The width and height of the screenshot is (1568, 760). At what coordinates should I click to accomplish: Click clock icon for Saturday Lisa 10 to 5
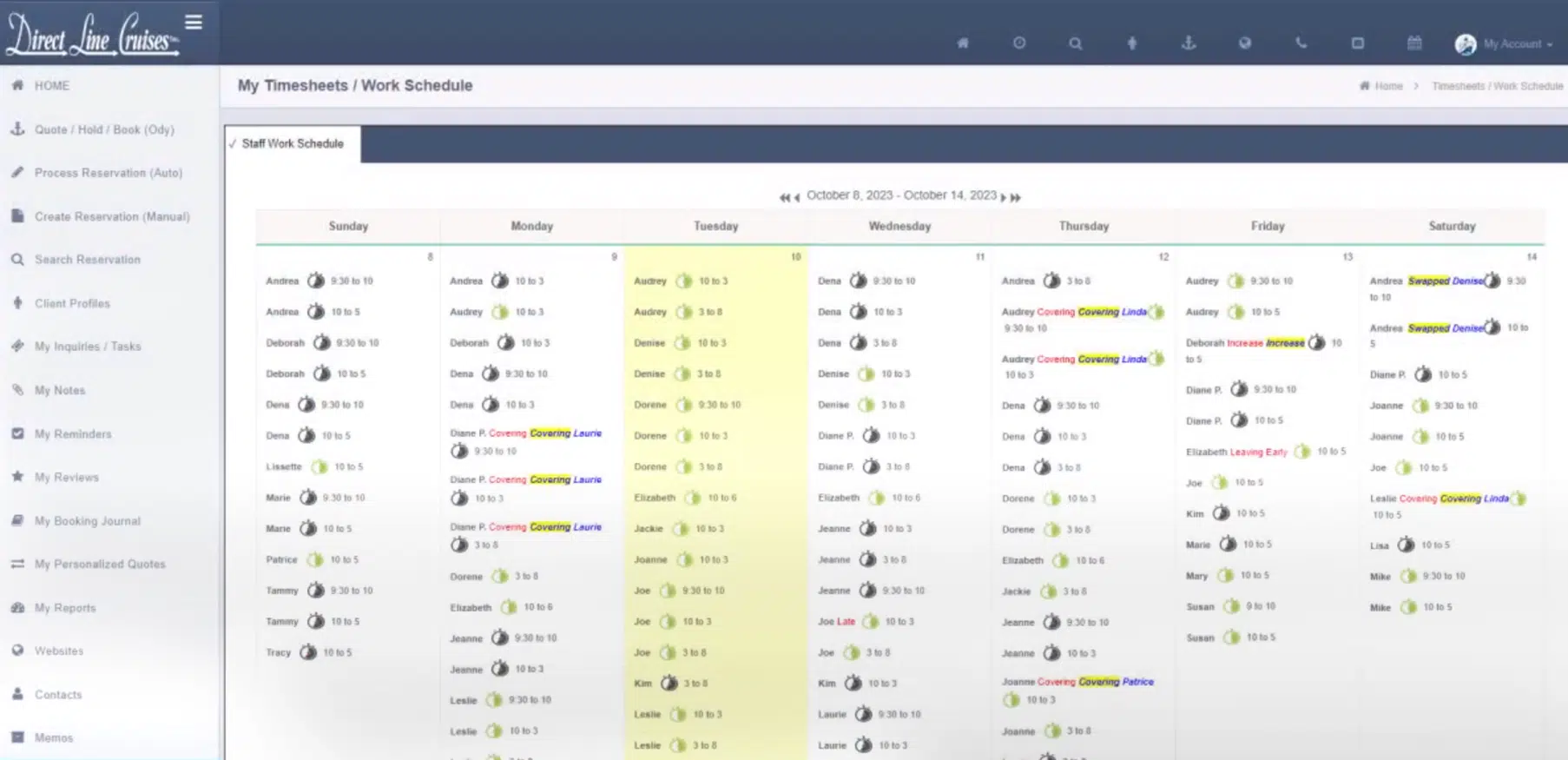tap(1406, 545)
